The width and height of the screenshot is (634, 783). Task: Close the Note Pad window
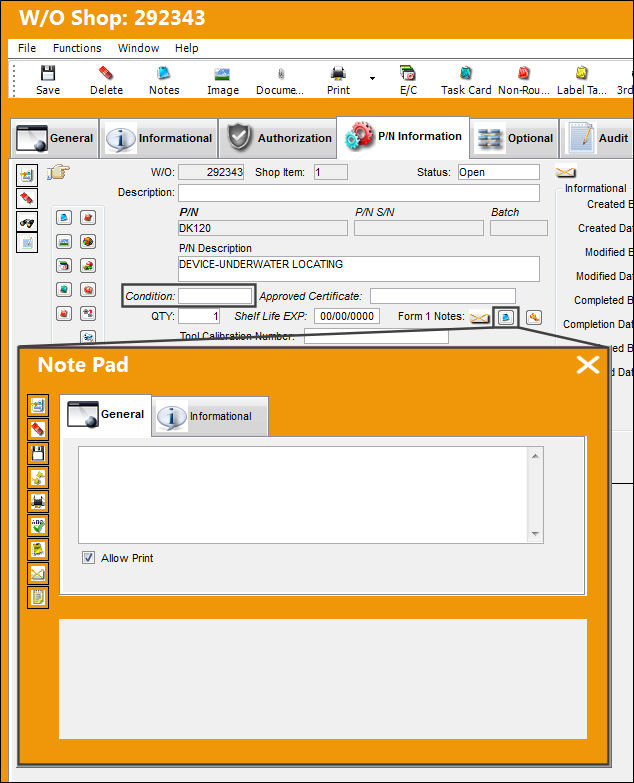588,365
